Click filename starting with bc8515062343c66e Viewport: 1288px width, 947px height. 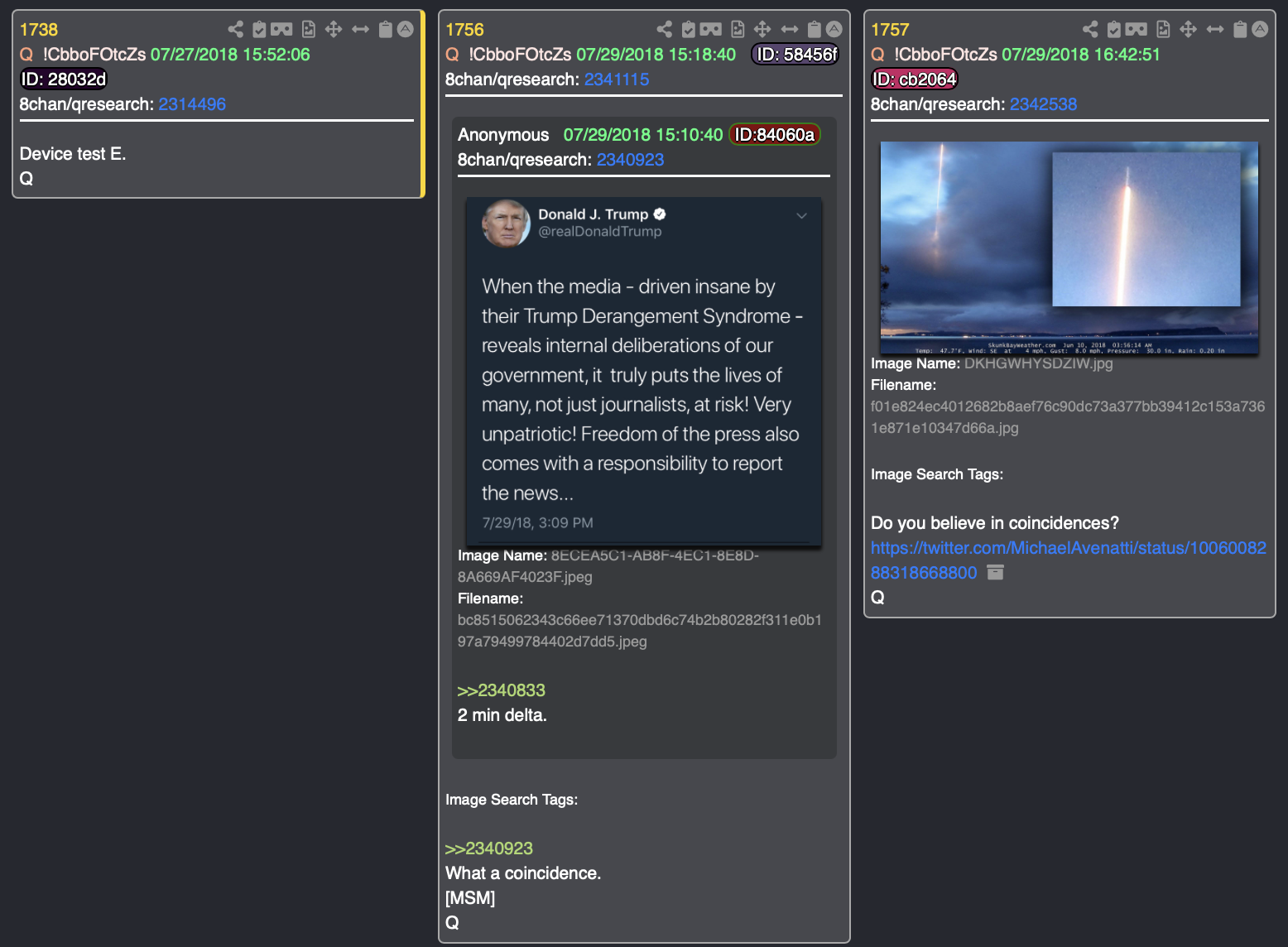640,631
